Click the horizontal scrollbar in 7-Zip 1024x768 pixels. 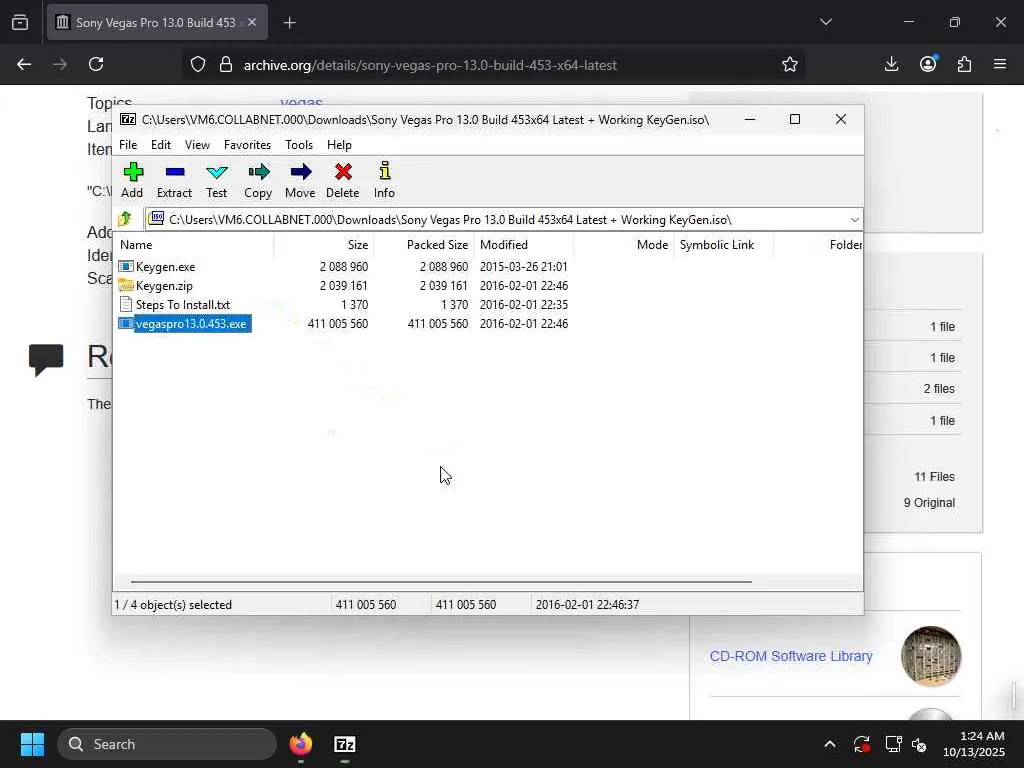tap(441, 581)
